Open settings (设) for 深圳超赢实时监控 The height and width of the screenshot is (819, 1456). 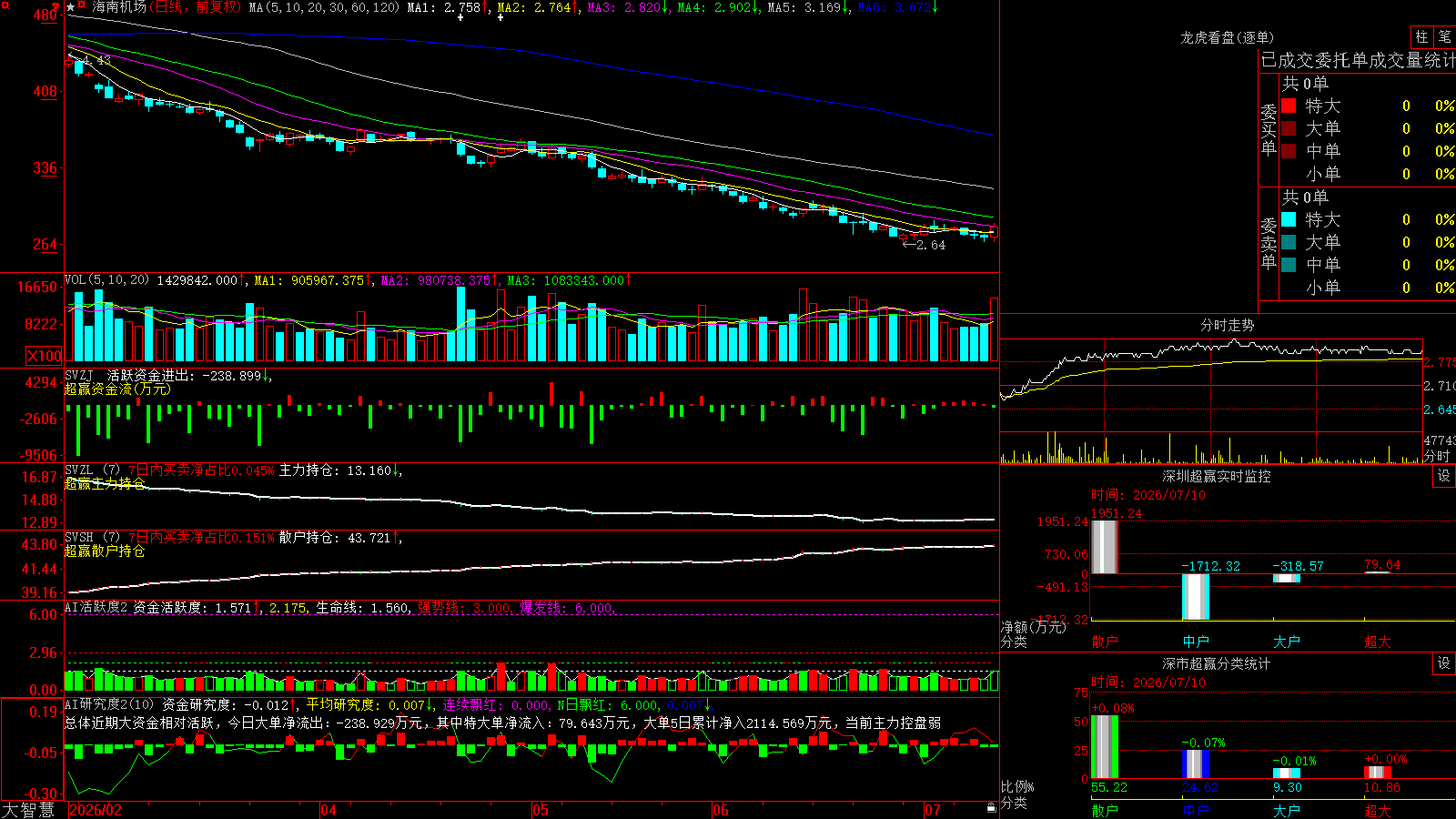click(1444, 476)
